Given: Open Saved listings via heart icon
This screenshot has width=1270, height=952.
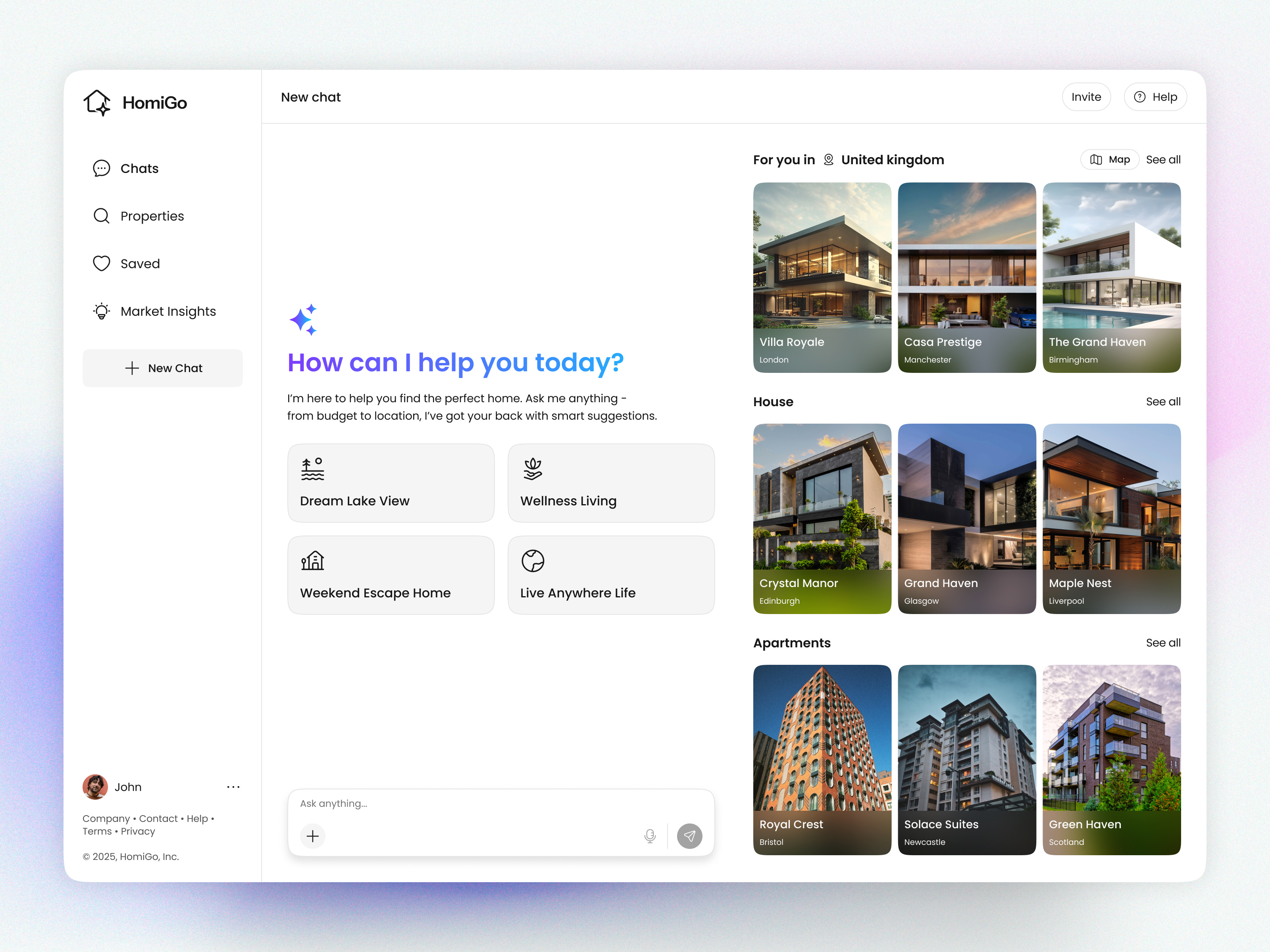Looking at the screenshot, I should 101,263.
